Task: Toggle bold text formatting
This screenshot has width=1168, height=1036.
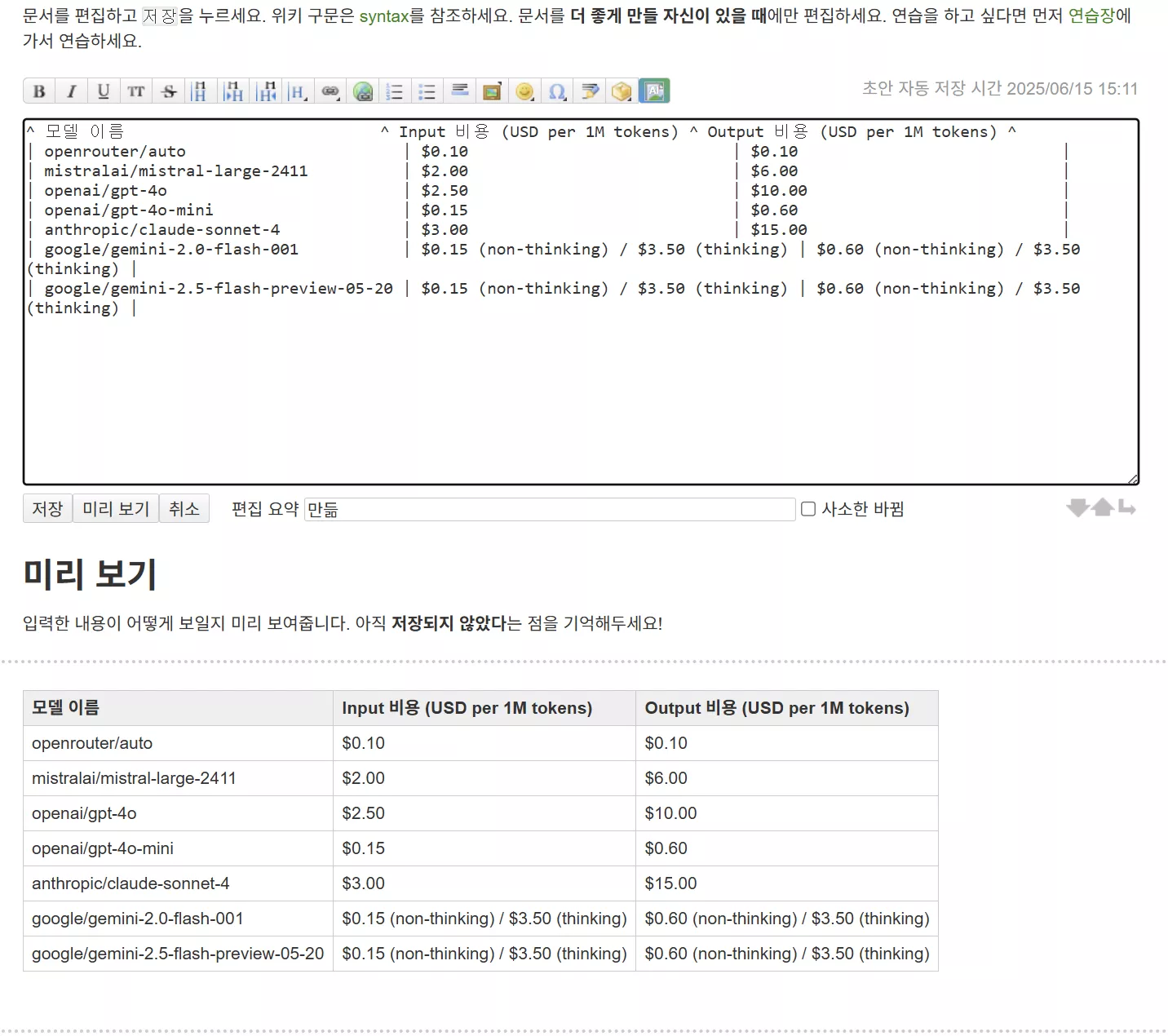Action: tap(39, 91)
